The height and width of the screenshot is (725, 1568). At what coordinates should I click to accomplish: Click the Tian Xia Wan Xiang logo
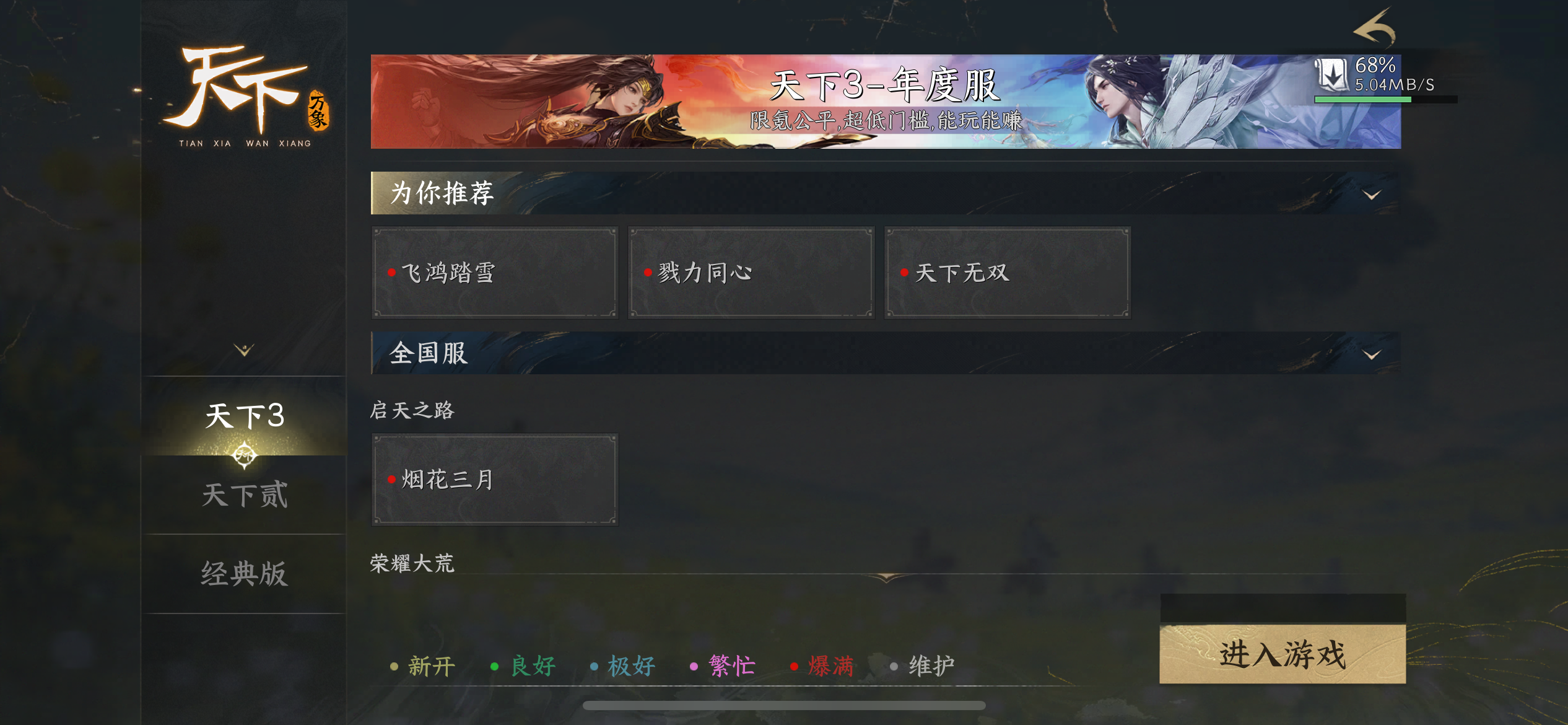tap(245, 95)
